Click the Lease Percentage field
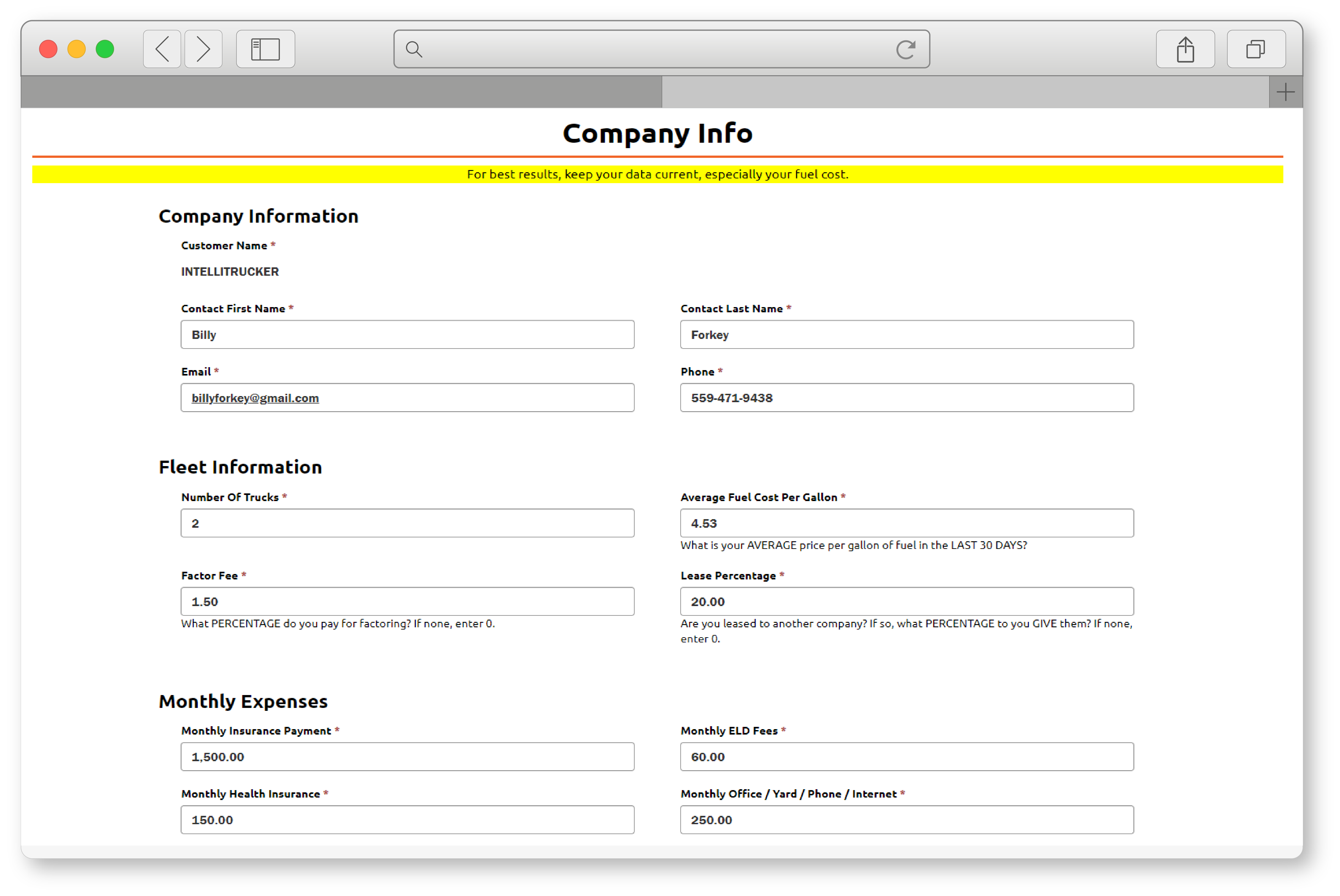 pos(907,601)
